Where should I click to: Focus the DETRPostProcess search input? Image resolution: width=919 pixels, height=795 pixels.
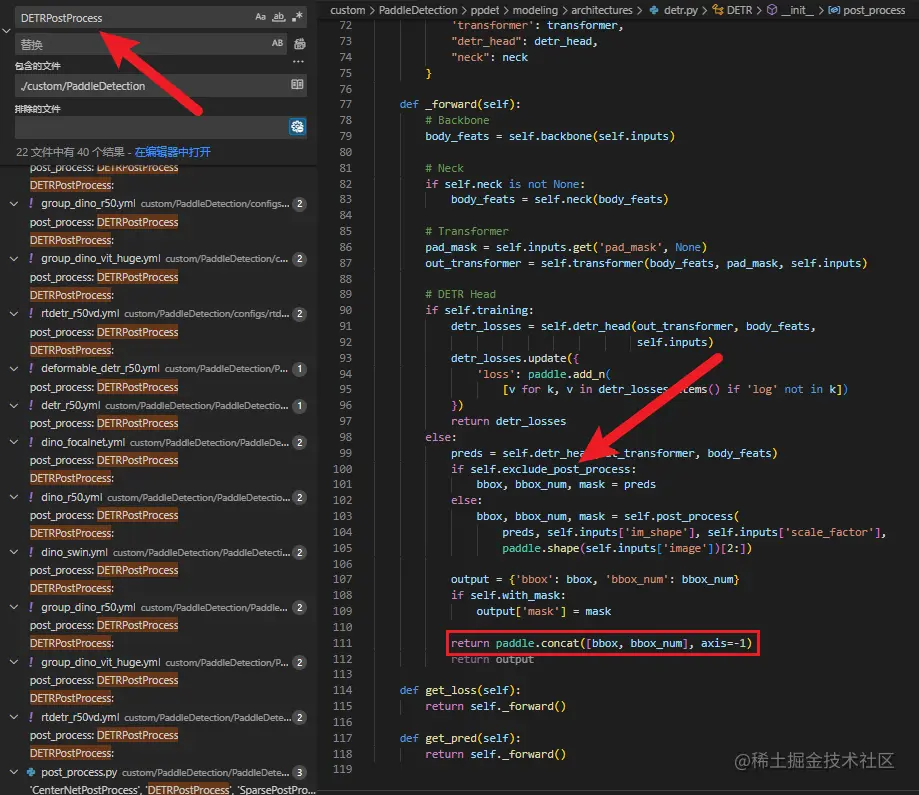coord(135,18)
